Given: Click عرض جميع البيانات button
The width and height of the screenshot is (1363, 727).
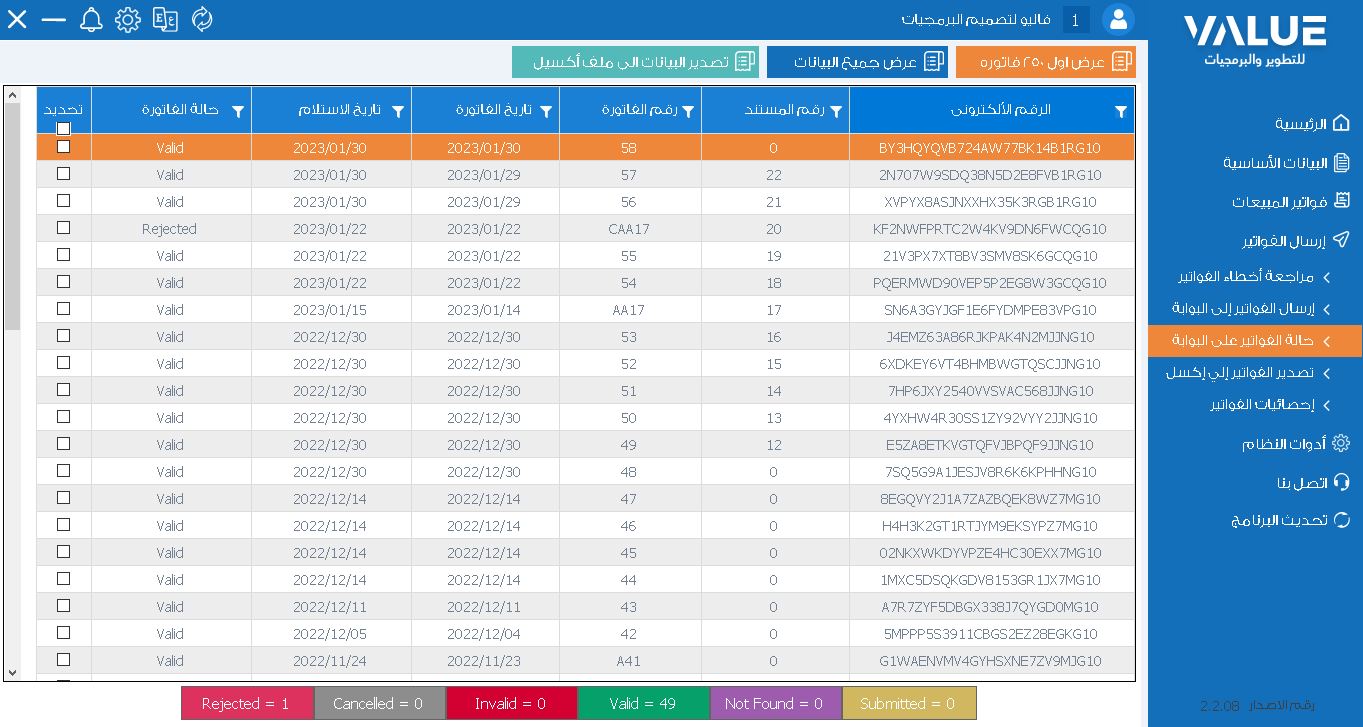Looking at the screenshot, I should 857,62.
